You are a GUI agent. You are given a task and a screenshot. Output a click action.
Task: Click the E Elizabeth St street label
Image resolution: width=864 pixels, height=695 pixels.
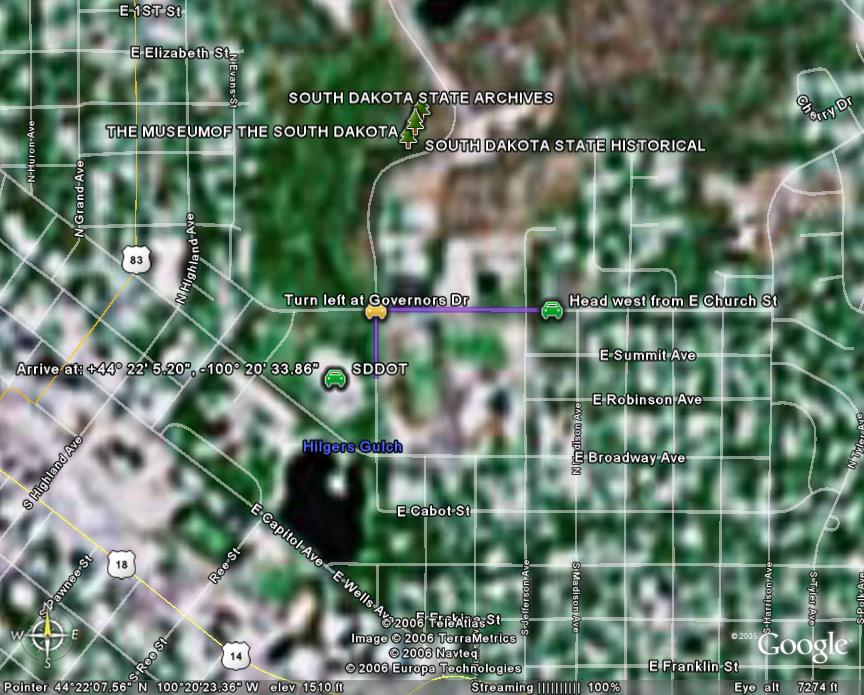pyautogui.click(x=180, y=53)
